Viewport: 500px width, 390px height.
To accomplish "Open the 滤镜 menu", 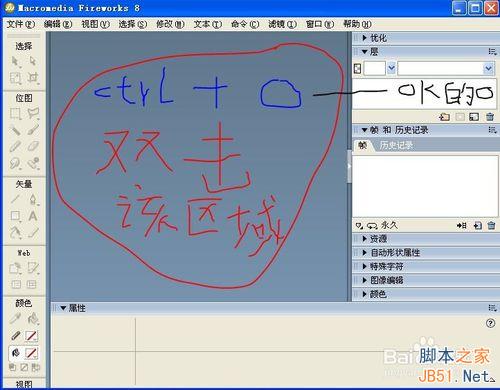I will (282, 24).
